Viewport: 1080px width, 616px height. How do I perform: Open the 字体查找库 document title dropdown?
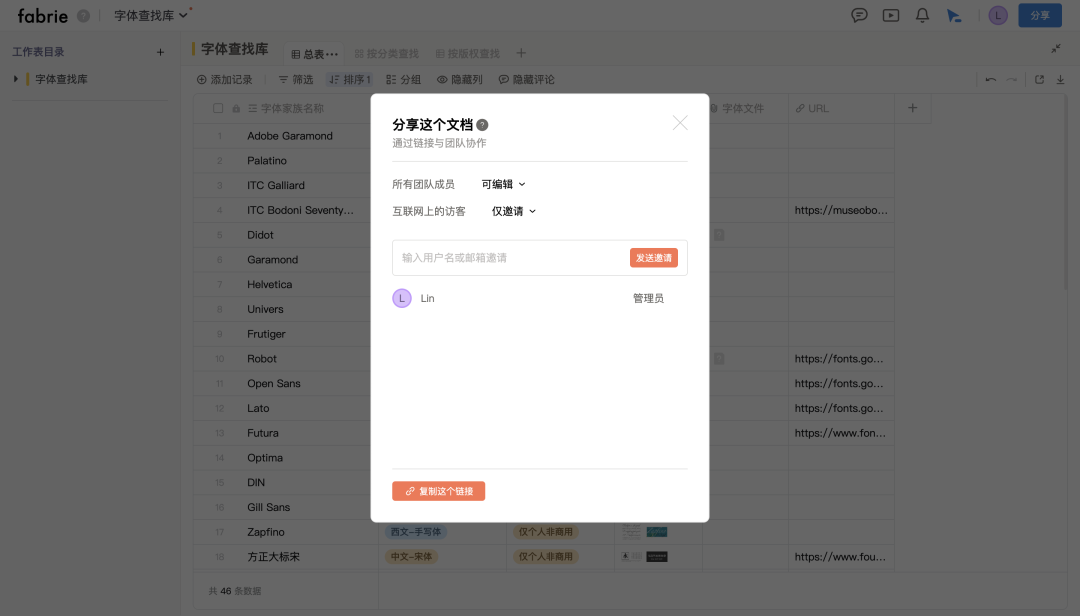tap(151, 15)
